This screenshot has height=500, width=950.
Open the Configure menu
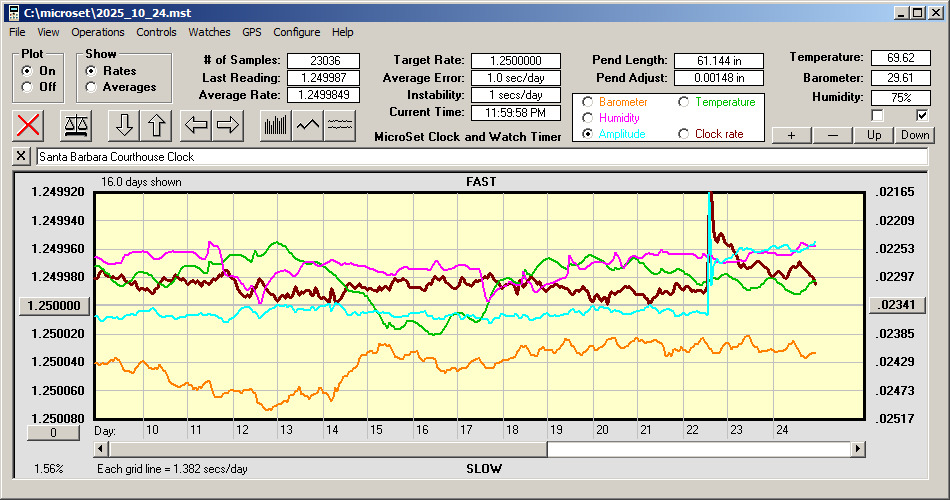[297, 32]
